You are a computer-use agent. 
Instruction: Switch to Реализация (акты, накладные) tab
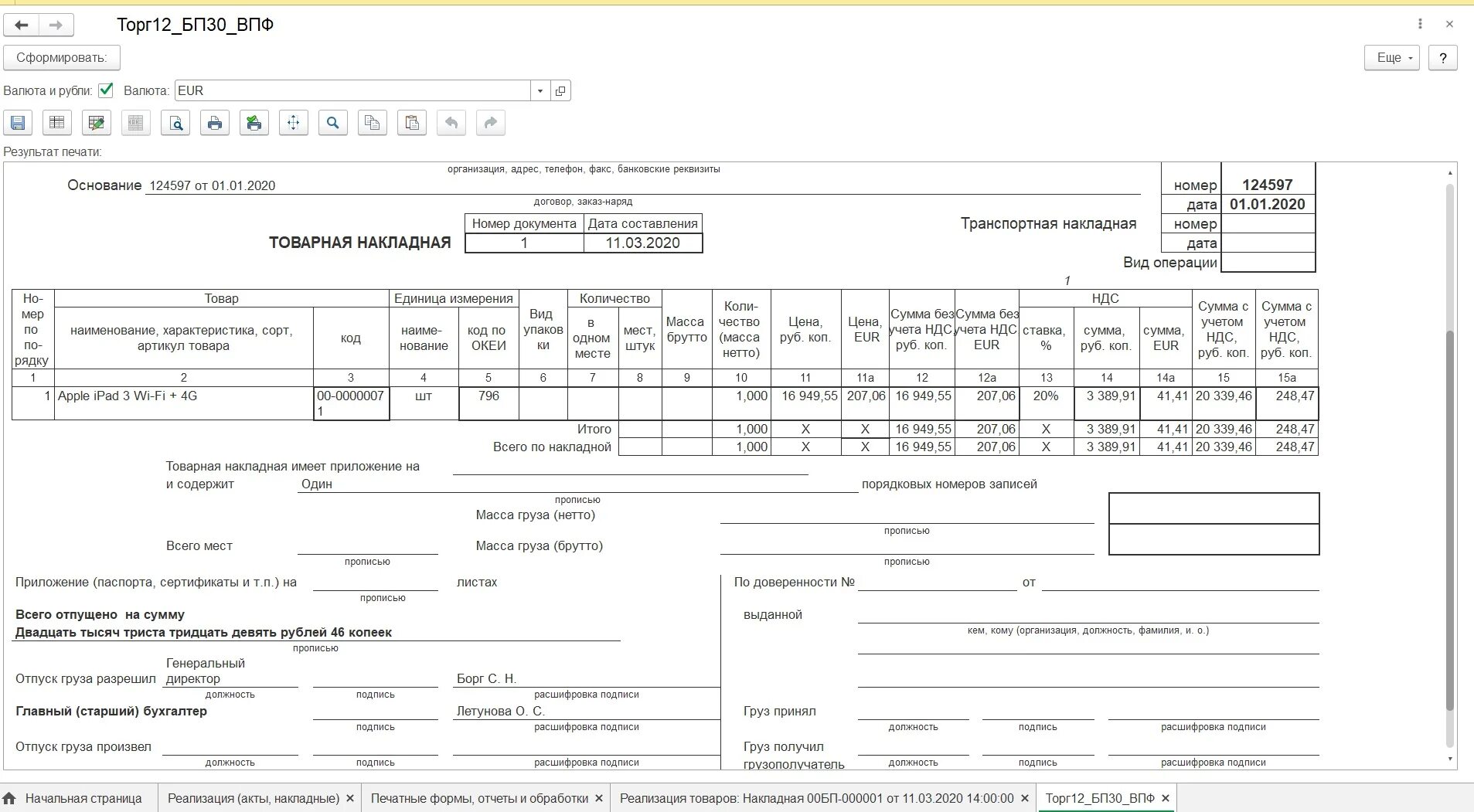pyautogui.click(x=254, y=798)
